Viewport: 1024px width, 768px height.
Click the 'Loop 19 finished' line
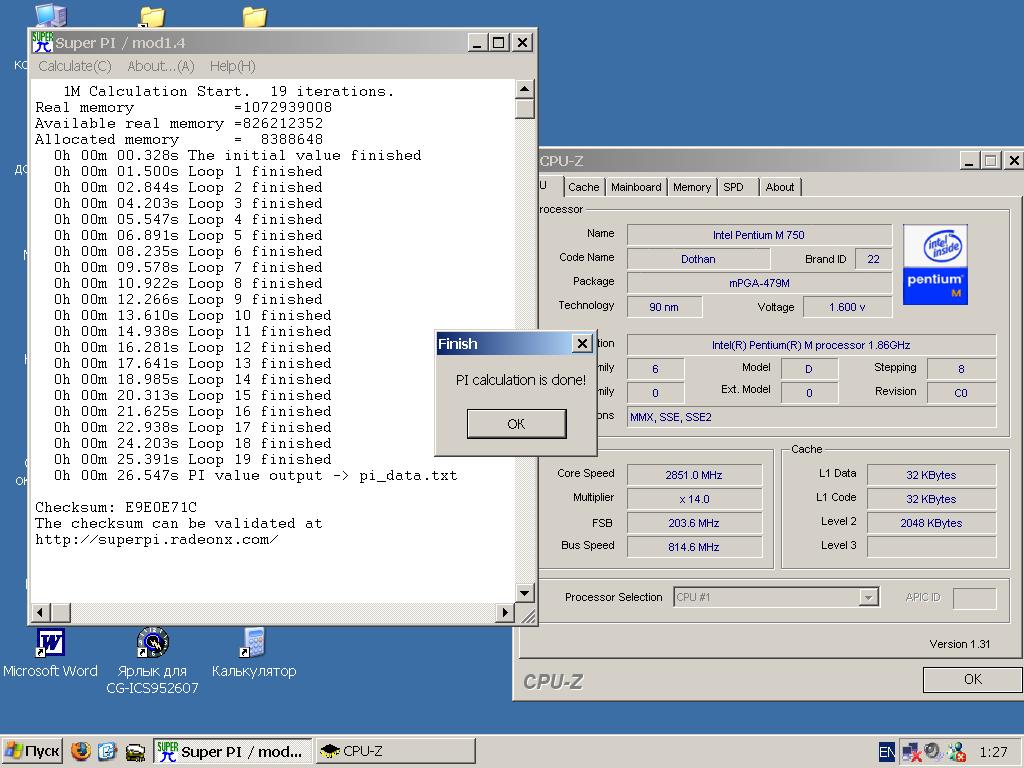click(x=193, y=459)
